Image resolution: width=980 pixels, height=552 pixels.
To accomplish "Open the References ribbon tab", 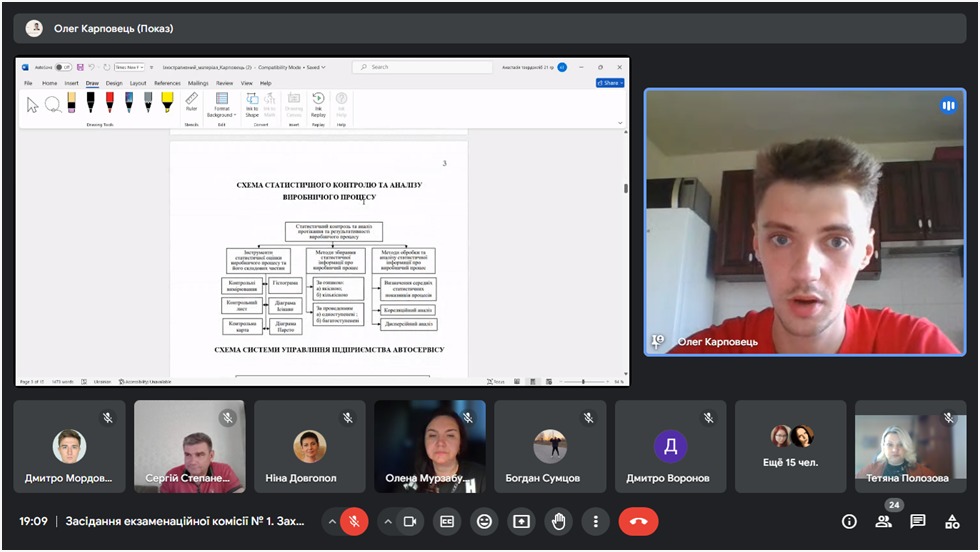I will coord(167,83).
